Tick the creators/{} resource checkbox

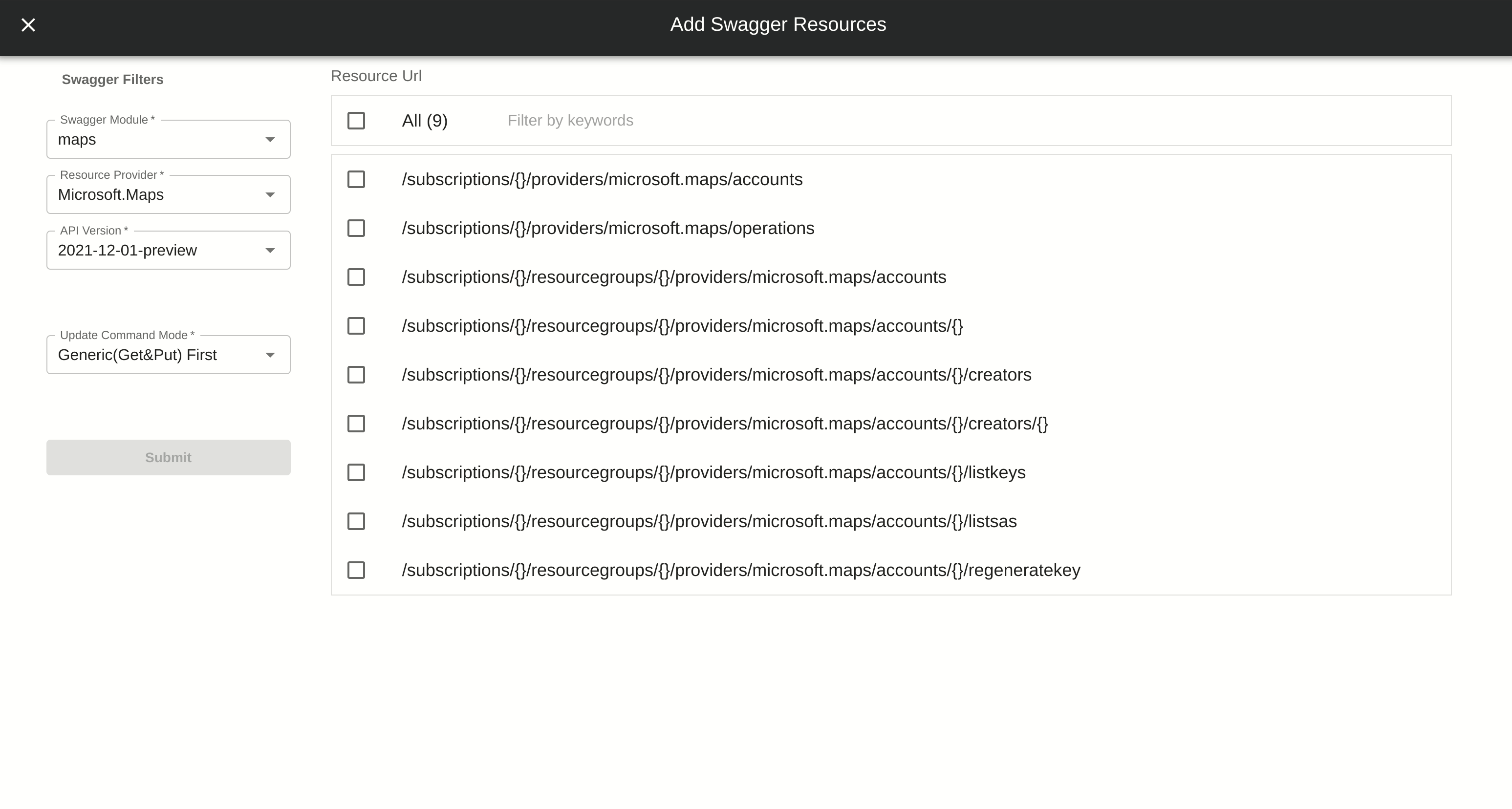356,424
